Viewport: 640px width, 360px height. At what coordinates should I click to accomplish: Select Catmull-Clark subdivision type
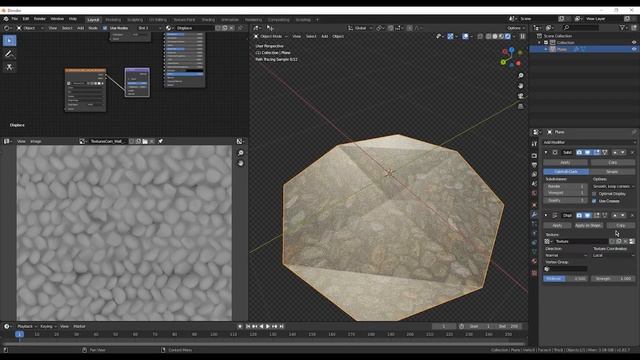coord(566,172)
